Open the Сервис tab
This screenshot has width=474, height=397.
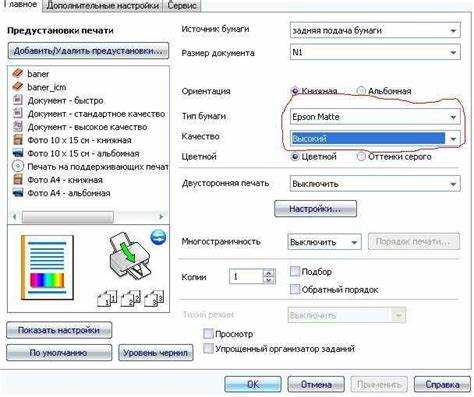(182, 6)
